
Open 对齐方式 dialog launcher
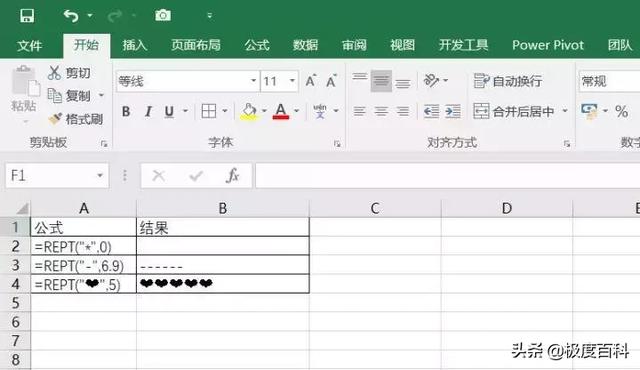pyautogui.click(x=567, y=144)
